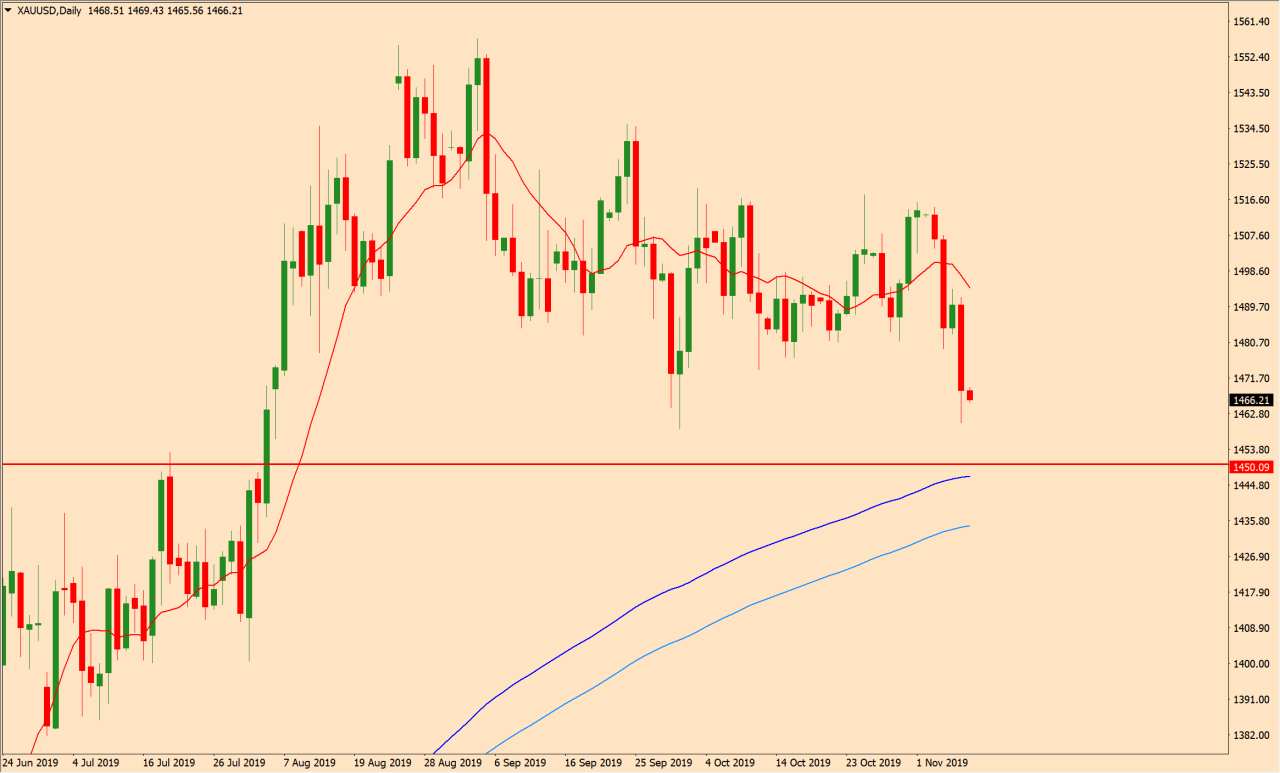This screenshot has height=773, width=1280.
Task: Click the 1561.40 label on price axis
Action: click(x=1251, y=21)
